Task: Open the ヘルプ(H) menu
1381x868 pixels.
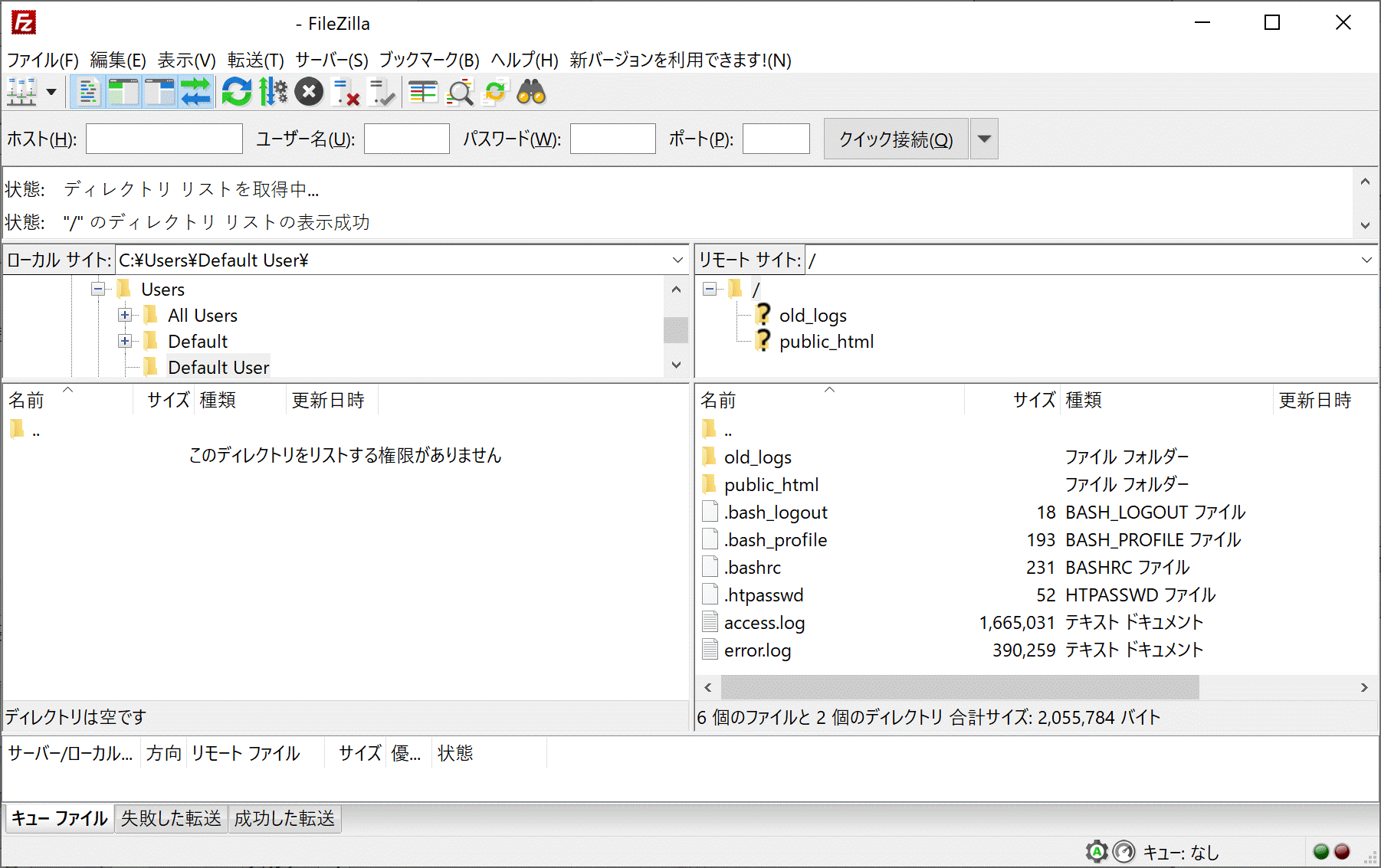Action: tap(525, 60)
